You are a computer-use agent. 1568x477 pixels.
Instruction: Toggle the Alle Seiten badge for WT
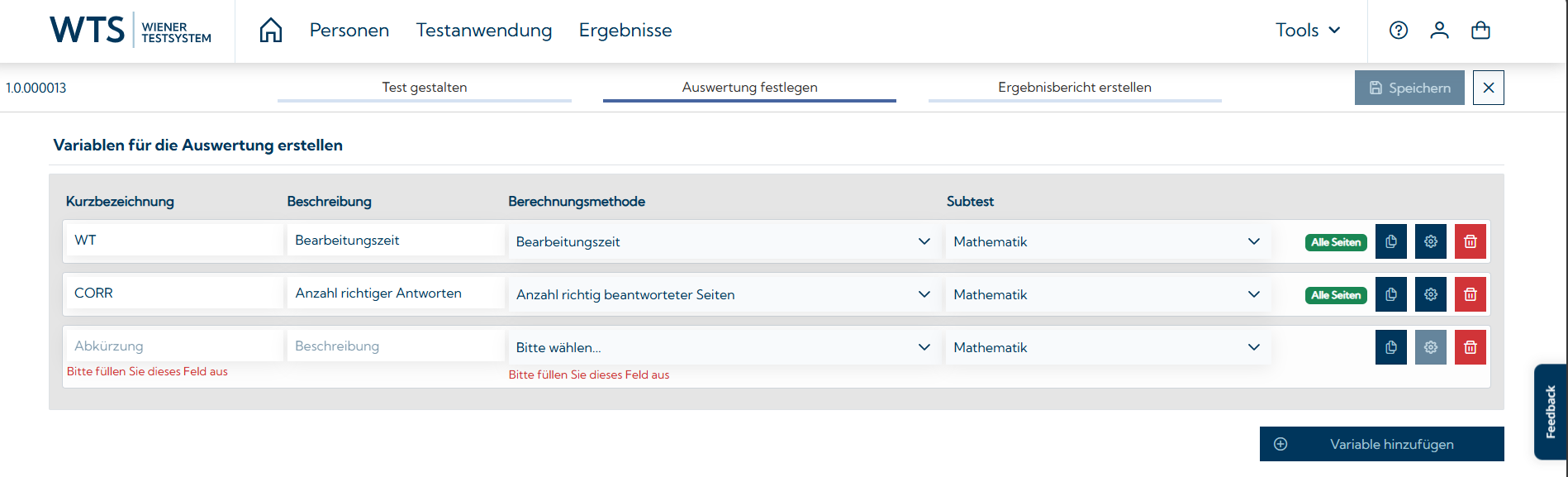point(1336,242)
